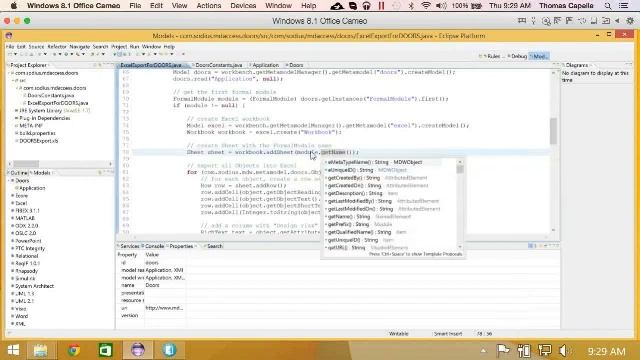
Task: Expand the Excel model node
Action: pyautogui.click(x=13, y=203)
